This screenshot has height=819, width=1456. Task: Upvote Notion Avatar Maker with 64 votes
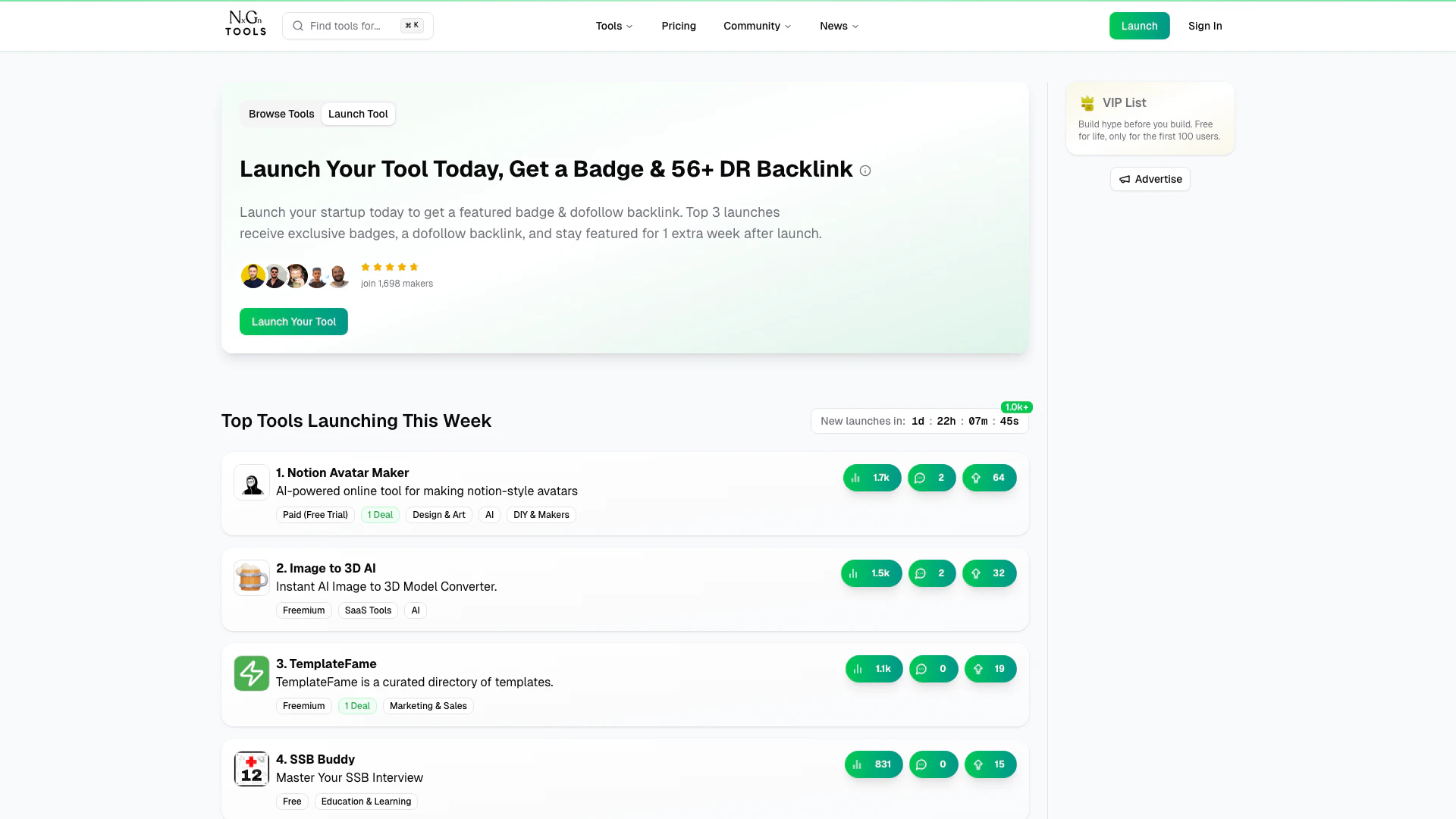(x=989, y=478)
